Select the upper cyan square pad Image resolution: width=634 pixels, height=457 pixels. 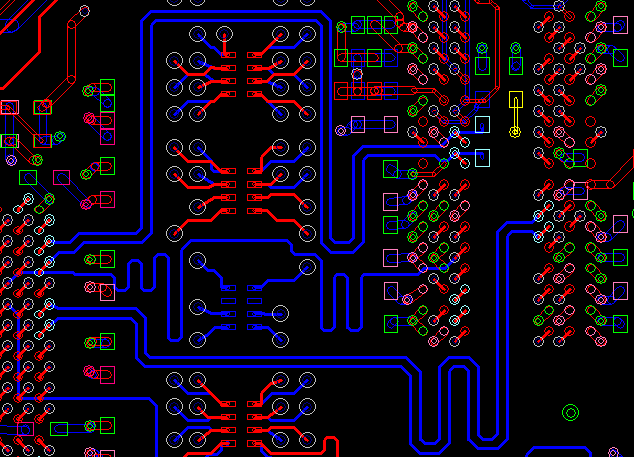coord(482,125)
